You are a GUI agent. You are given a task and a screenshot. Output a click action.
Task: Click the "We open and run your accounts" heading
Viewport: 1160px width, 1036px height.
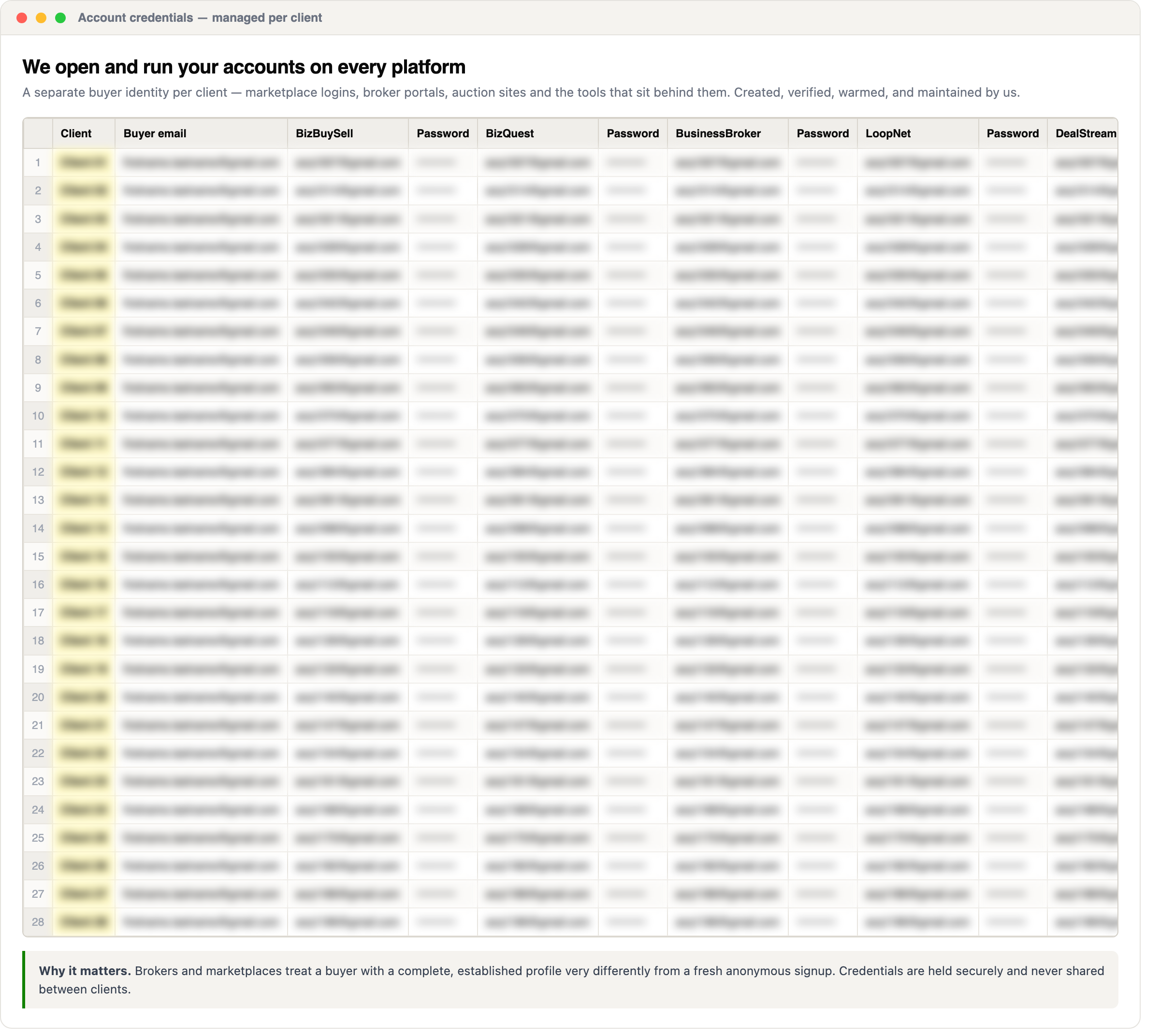pos(244,67)
